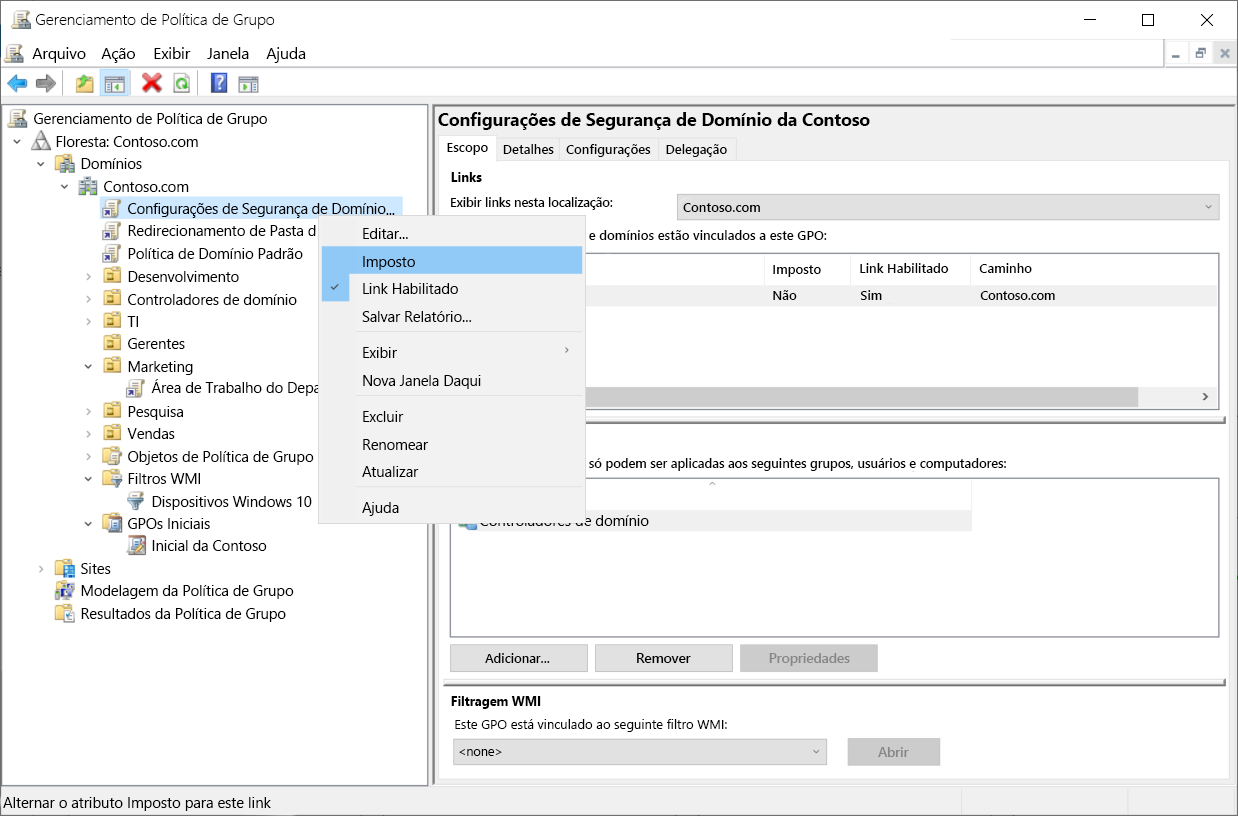The height and width of the screenshot is (816, 1238).
Task: Click the Contoso.com path cell in links table
Action: (1017, 296)
